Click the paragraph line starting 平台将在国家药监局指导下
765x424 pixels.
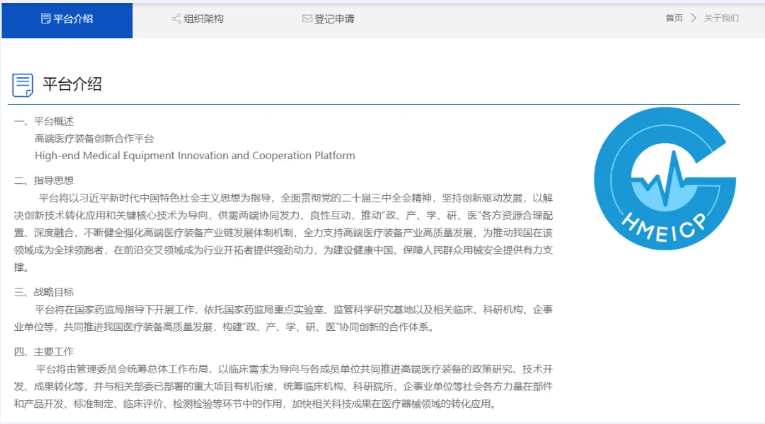[x=294, y=310]
